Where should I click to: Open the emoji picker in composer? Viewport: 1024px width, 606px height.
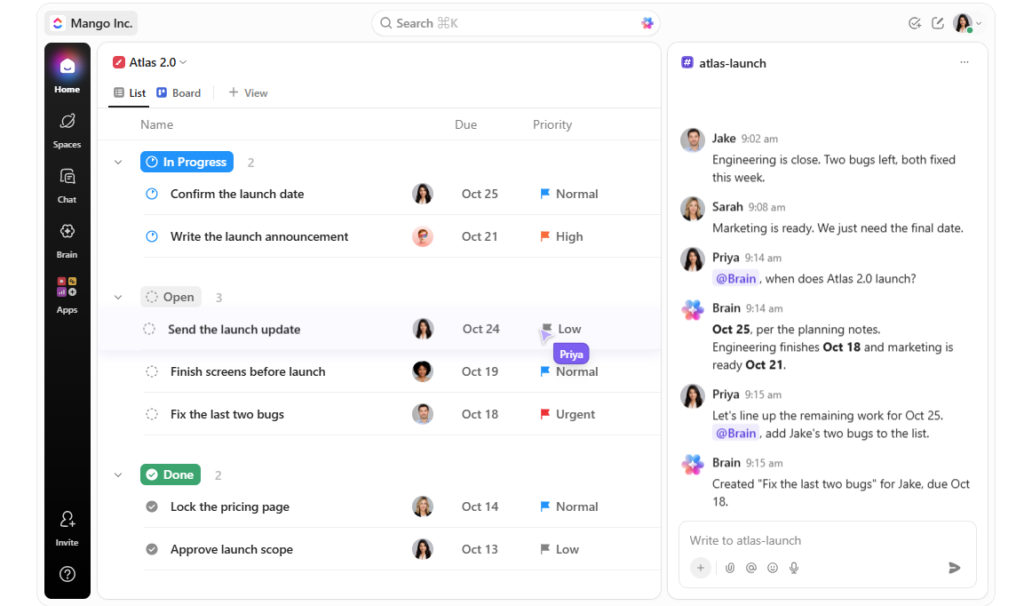pos(773,567)
